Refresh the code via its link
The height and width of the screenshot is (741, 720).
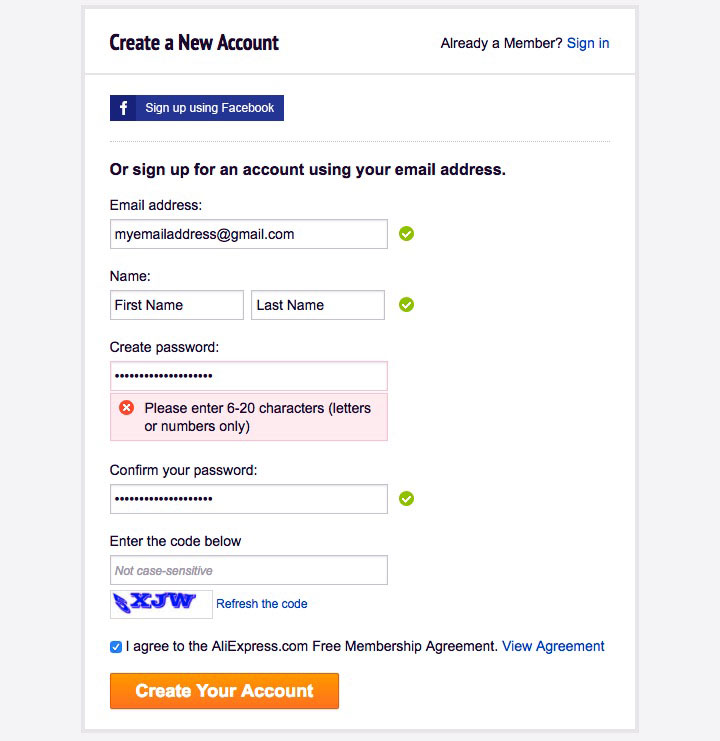tap(262, 604)
